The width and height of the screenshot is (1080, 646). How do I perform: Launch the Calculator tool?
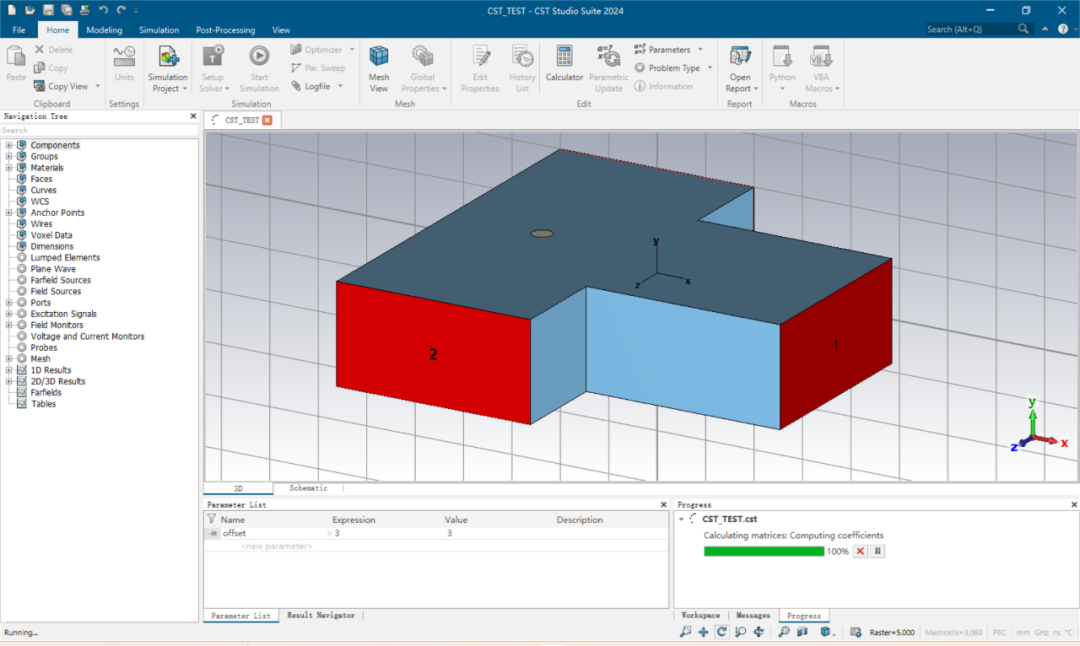564,64
